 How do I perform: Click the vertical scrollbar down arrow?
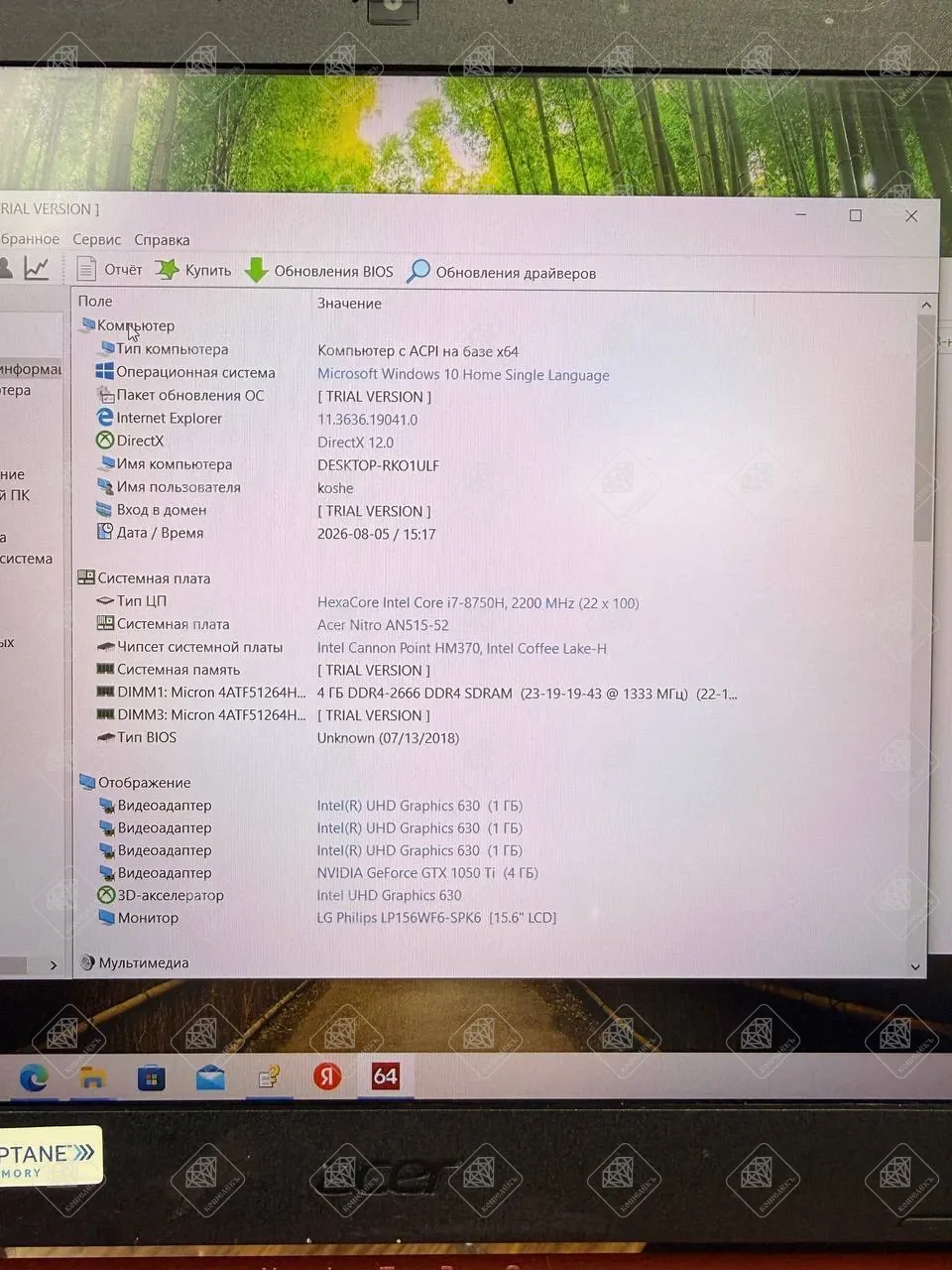[915, 966]
